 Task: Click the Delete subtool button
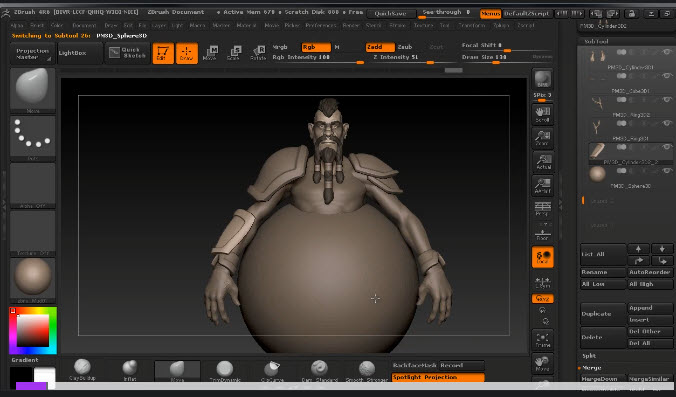pos(603,337)
